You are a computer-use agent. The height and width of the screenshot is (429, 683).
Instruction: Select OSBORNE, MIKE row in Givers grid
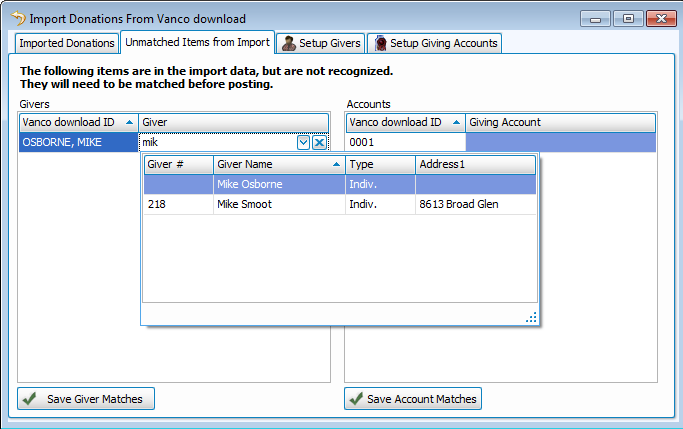(78, 143)
